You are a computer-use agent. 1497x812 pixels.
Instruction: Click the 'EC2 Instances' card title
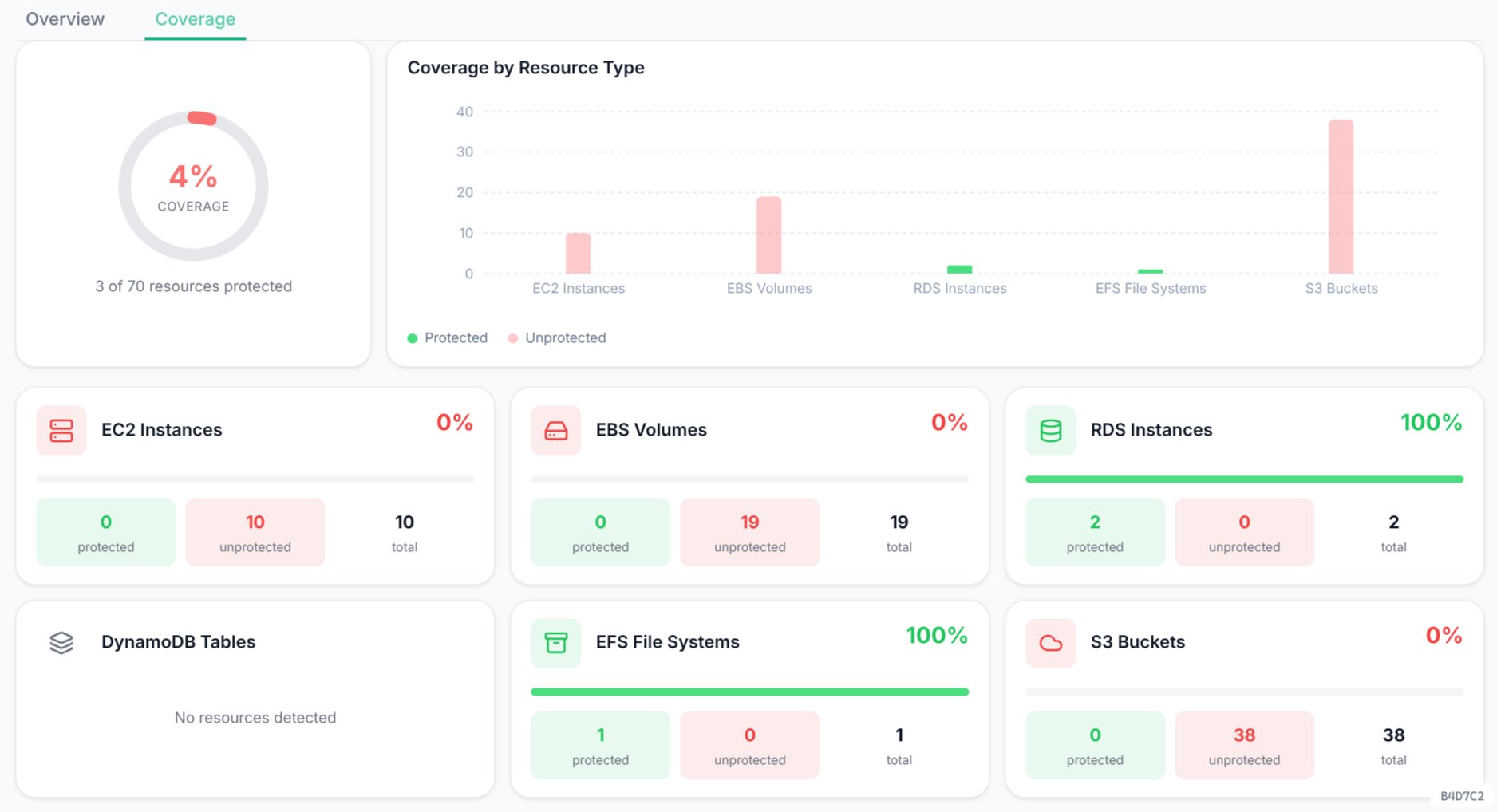click(x=162, y=430)
